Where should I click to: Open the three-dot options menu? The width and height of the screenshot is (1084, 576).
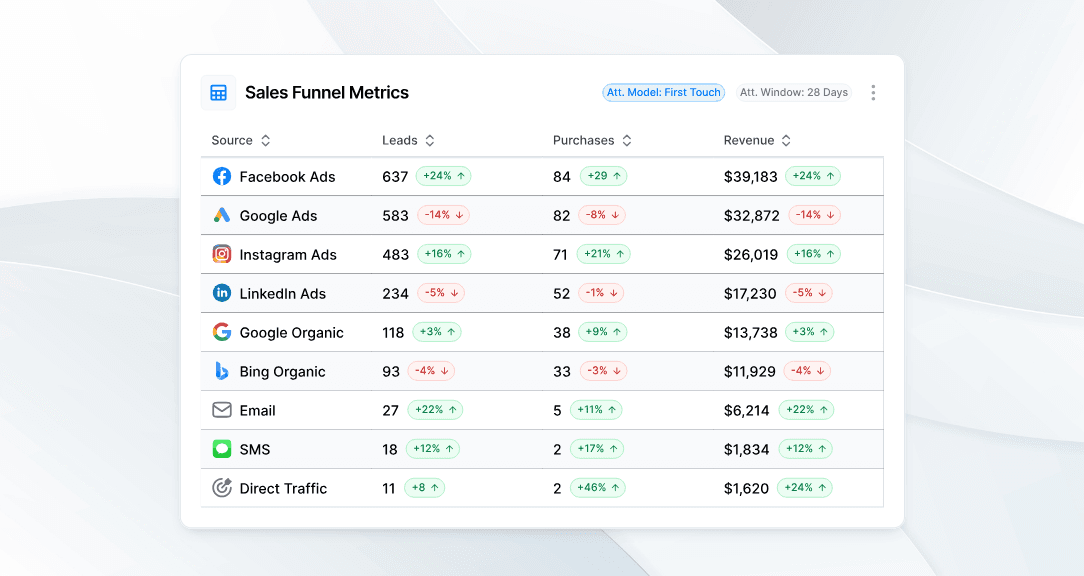873,93
